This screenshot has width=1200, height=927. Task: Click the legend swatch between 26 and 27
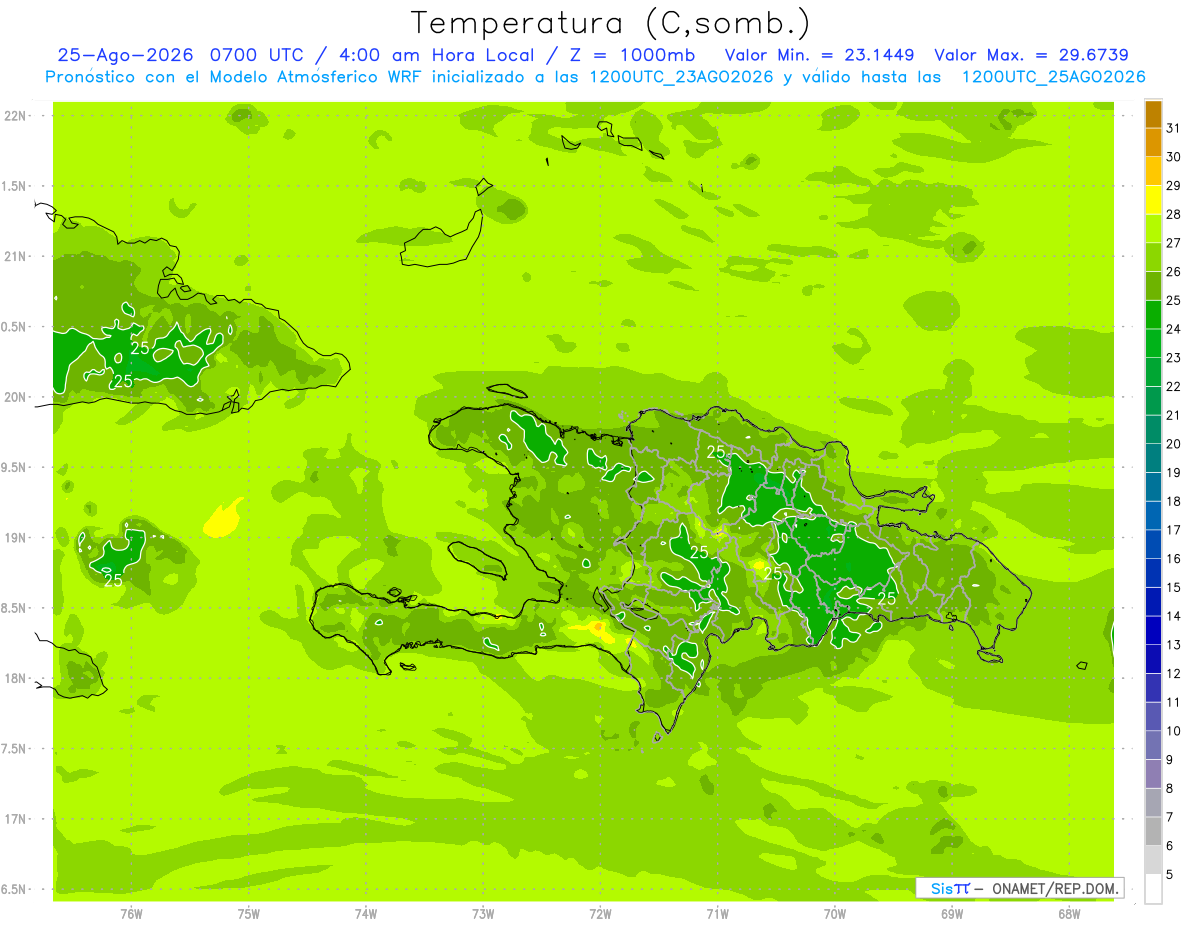pyautogui.click(x=1153, y=257)
